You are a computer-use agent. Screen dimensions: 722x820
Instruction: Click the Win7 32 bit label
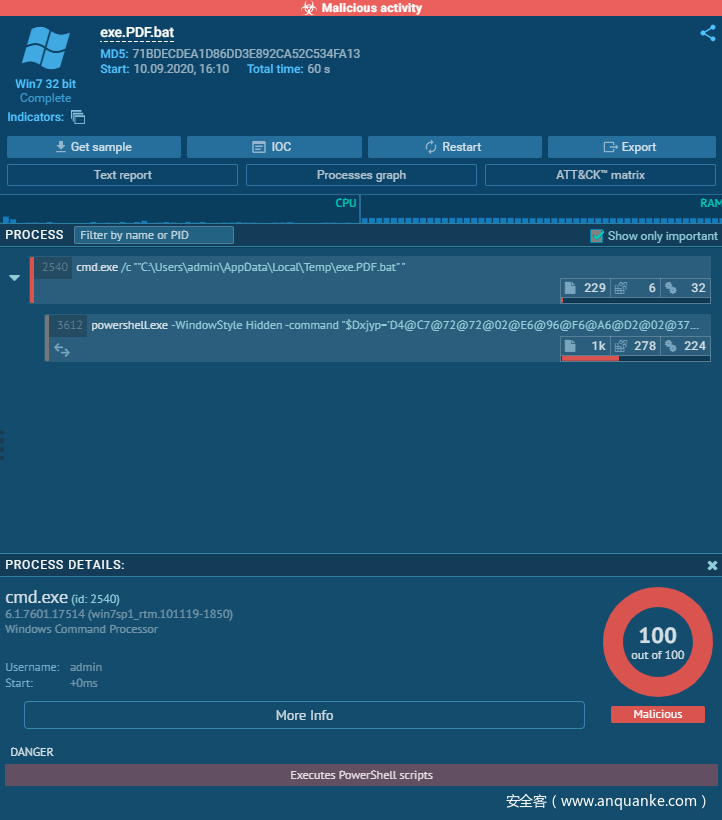point(45,84)
